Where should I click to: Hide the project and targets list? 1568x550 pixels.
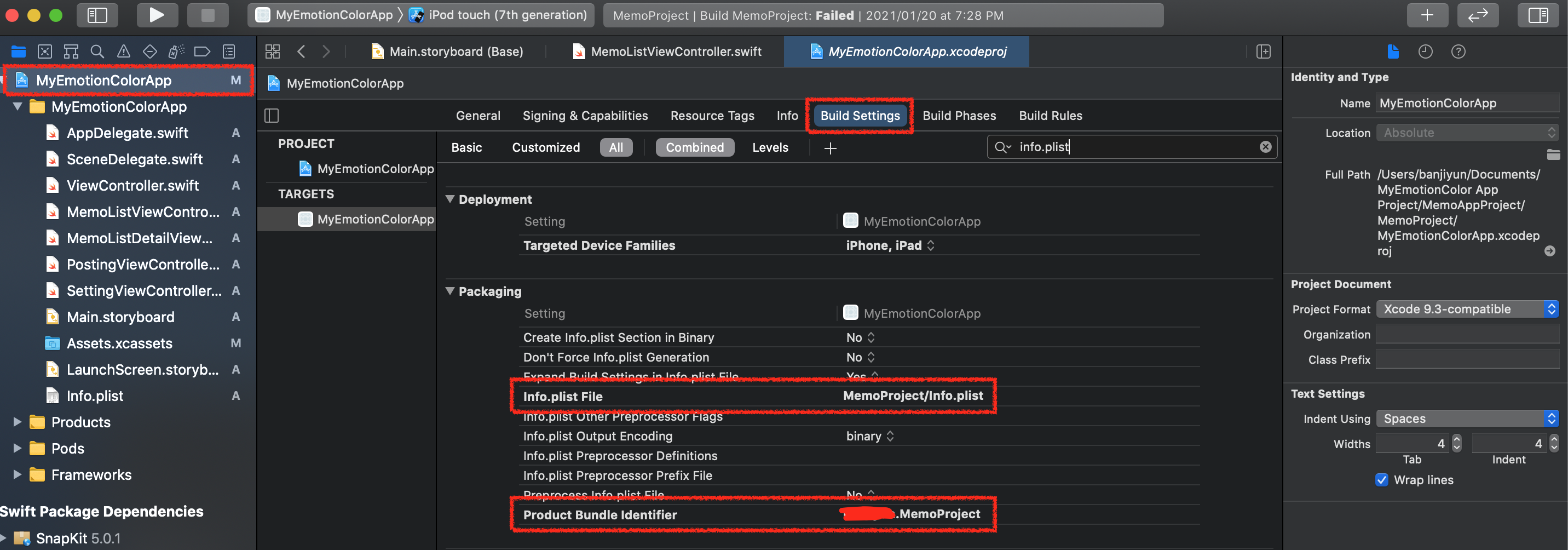pyautogui.click(x=272, y=116)
